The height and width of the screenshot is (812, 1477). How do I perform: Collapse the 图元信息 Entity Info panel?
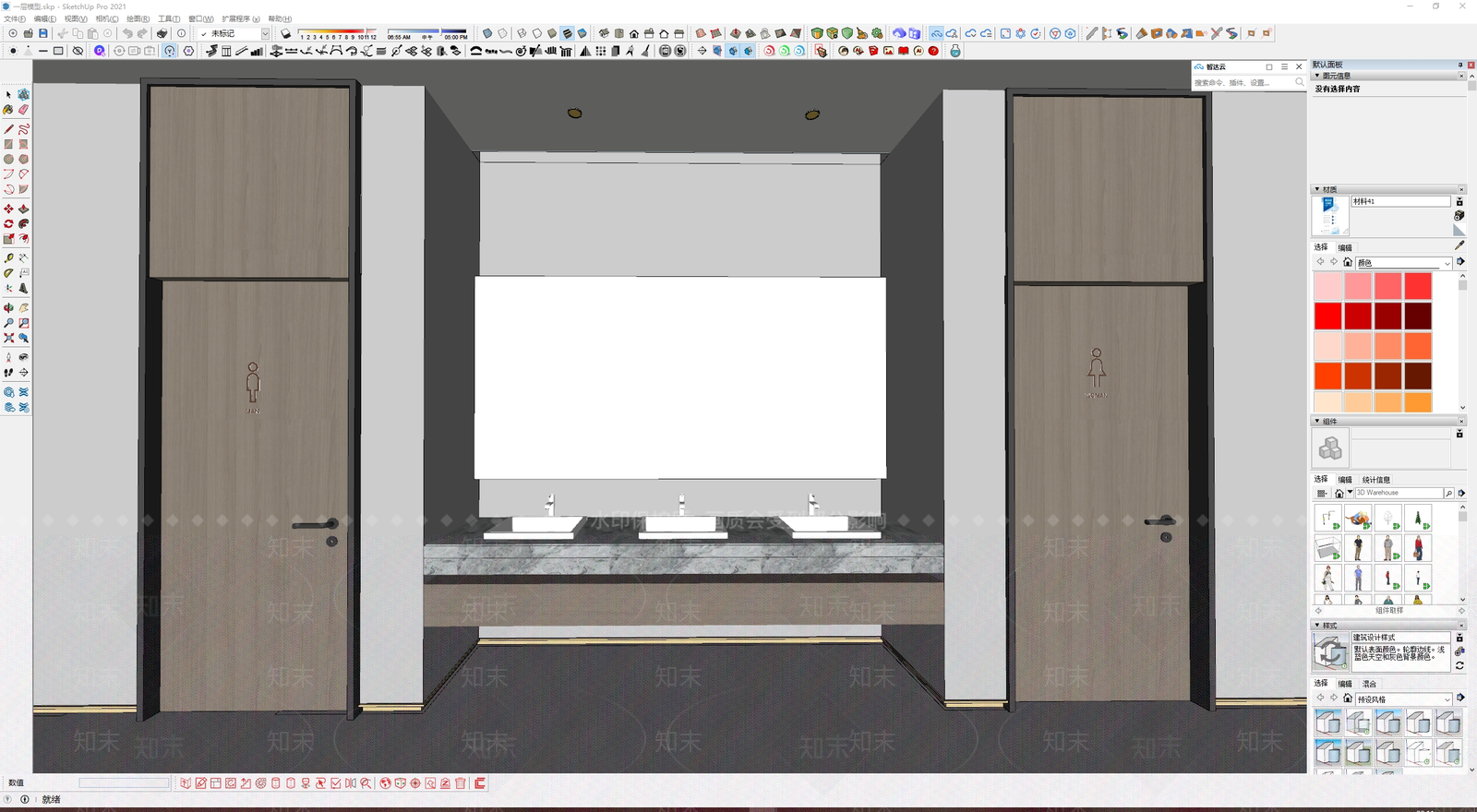(1317, 76)
